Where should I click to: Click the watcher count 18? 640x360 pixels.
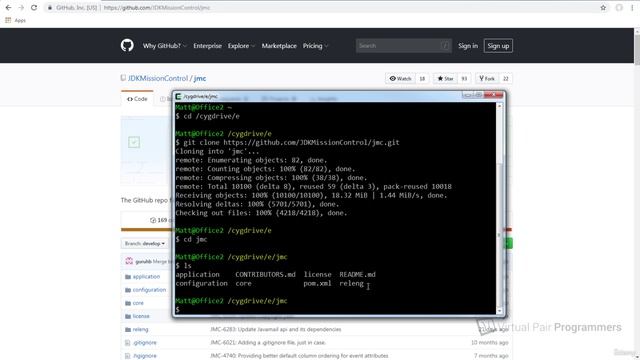coord(422,78)
